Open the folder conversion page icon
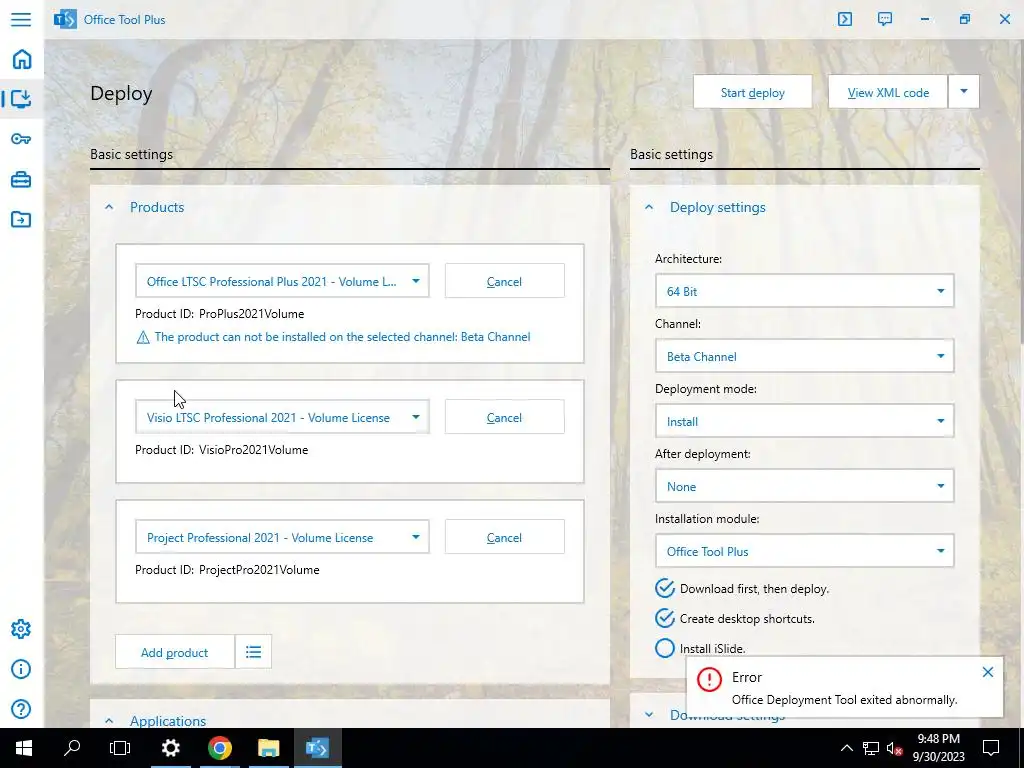This screenshot has width=1024, height=768. pyautogui.click(x=21, y=219)
